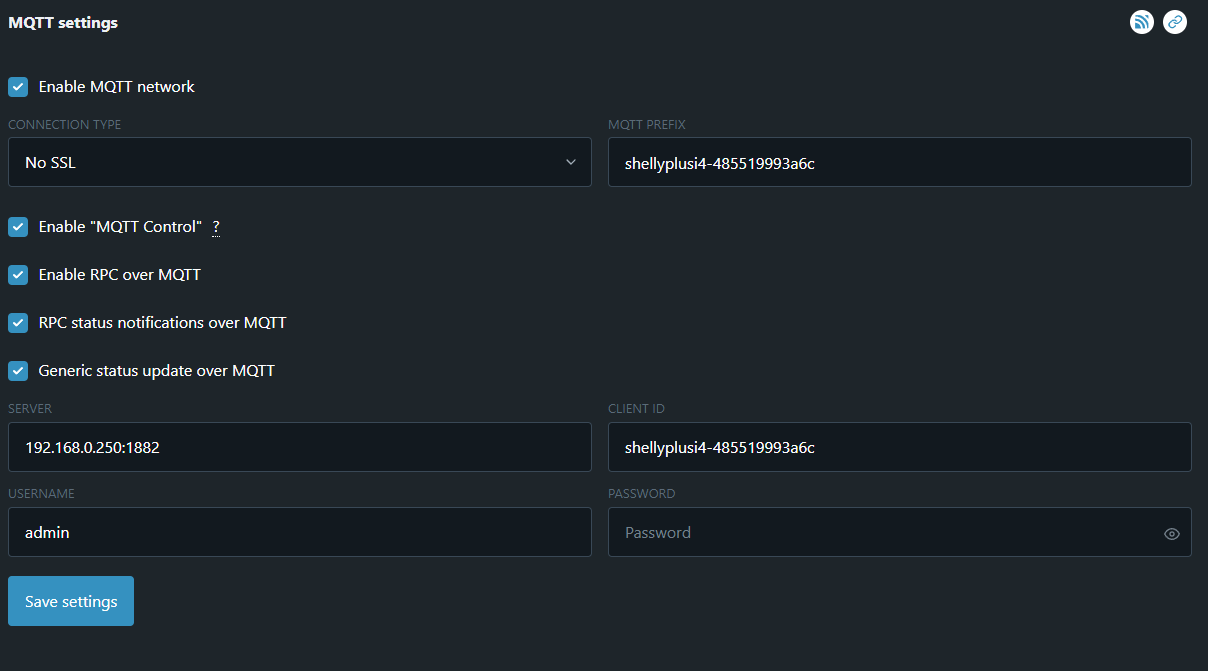Click the "Generic status update over MQTT" label text
This screenshot has width=1208, height=671.
click(156, 371)
